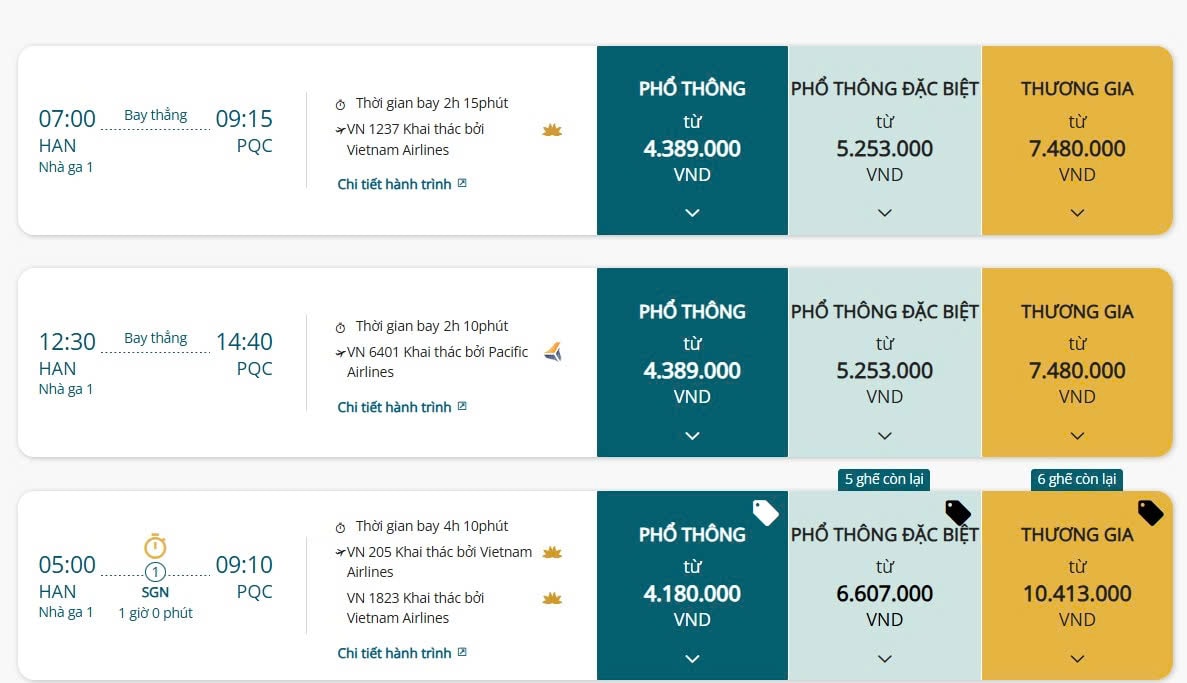Click black tag on Thương Gia 10.413.000
Image resolution: width=1187 pixels, height=683 pixels.
(1150, 513)
